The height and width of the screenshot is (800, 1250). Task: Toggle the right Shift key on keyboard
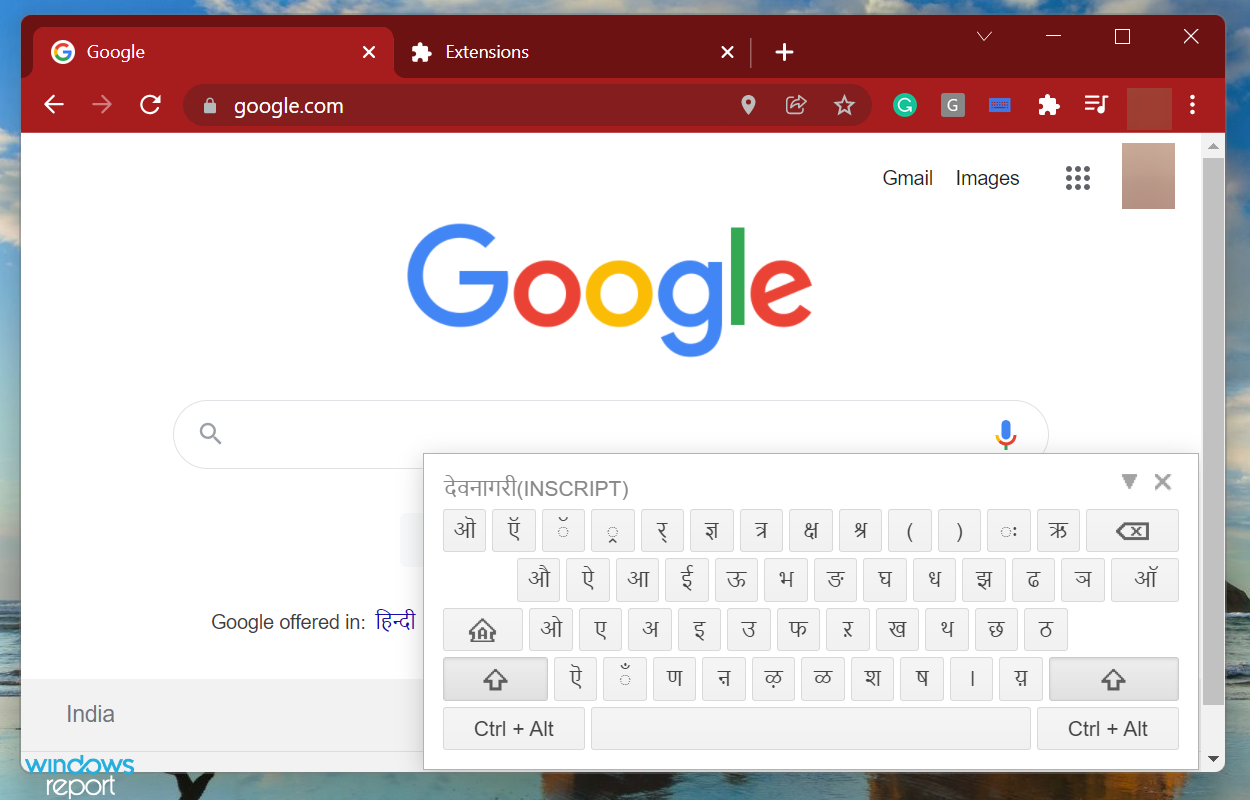[x=1114, y=679]
